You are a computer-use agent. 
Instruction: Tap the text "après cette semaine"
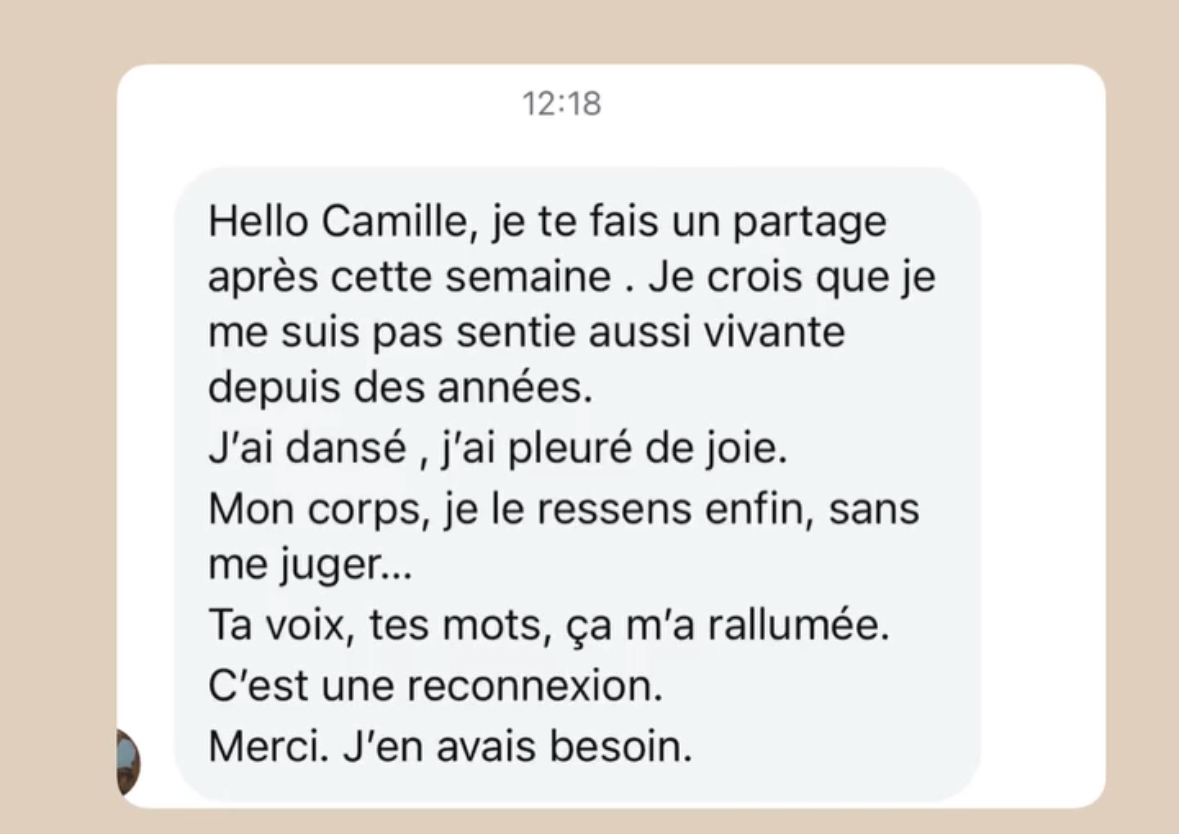point(408,278)
